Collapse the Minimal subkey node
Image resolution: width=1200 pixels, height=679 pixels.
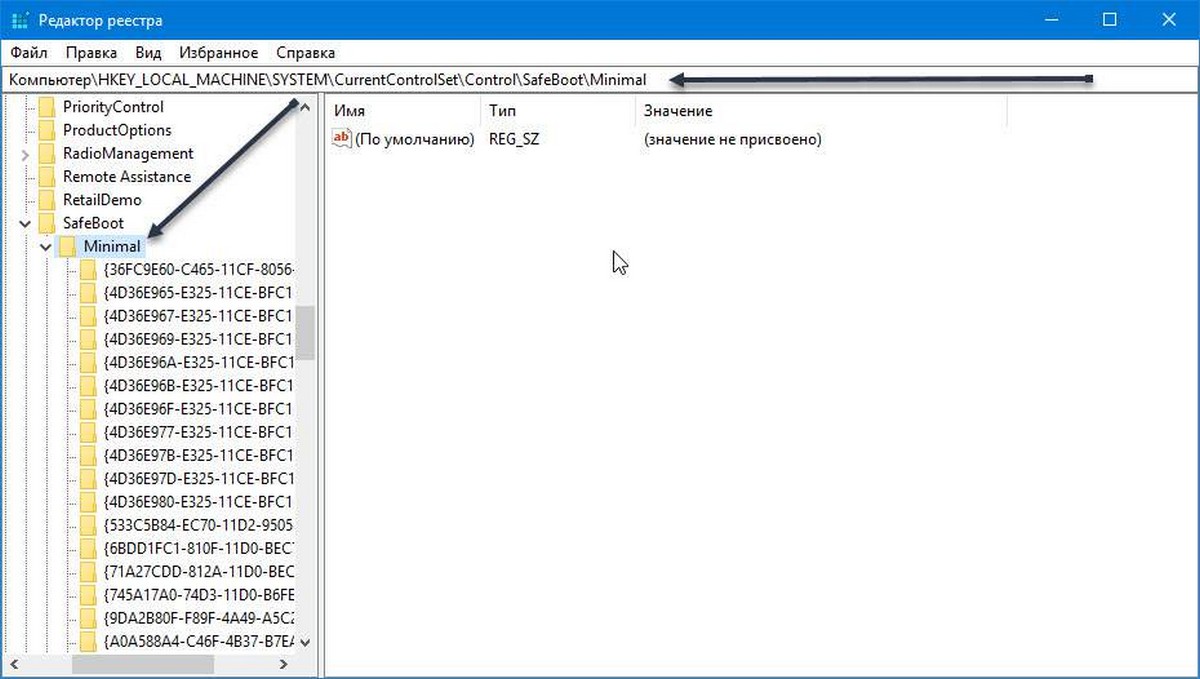point(45,246)
